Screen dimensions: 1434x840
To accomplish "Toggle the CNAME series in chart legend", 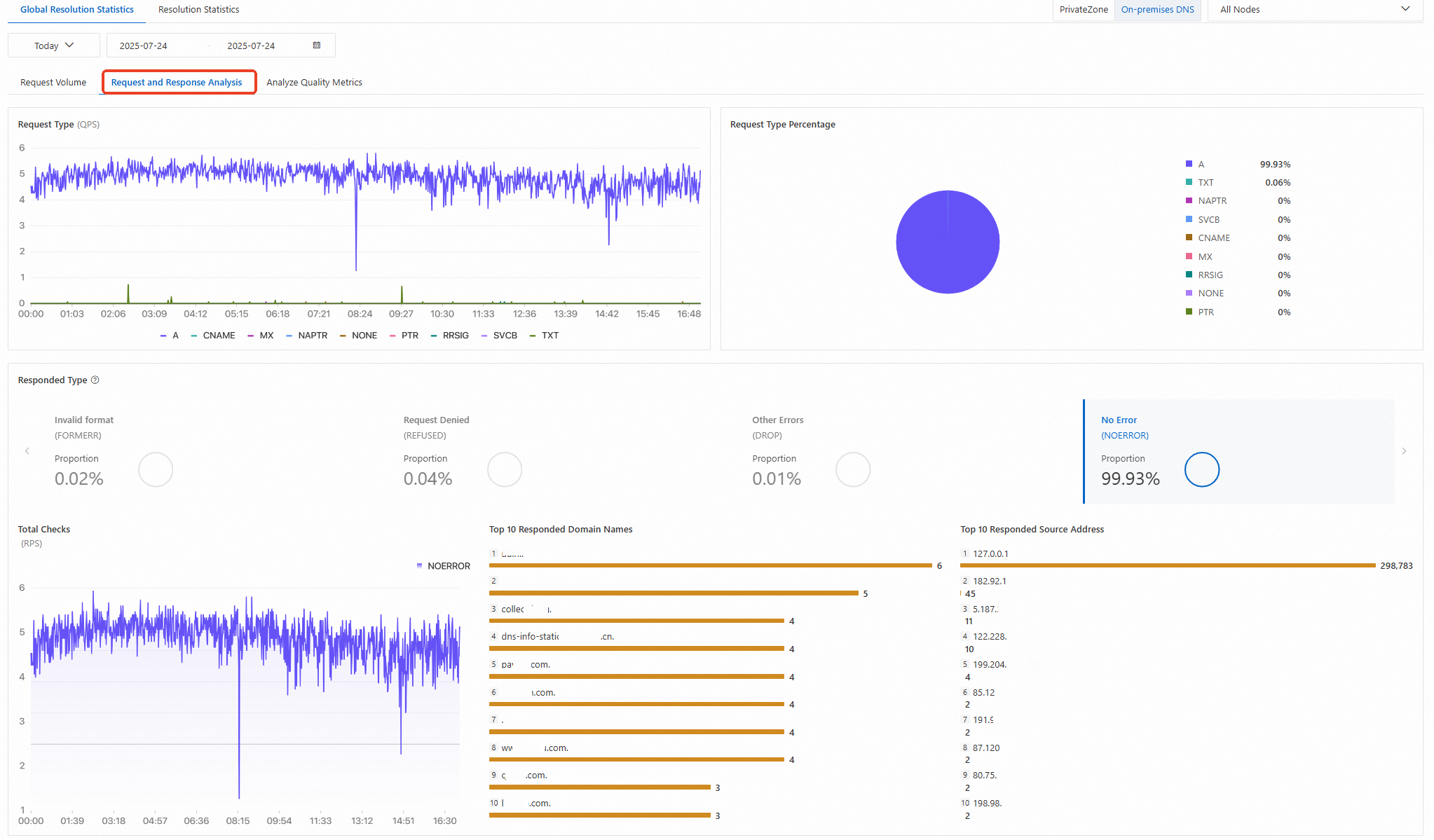I will 213,336.
